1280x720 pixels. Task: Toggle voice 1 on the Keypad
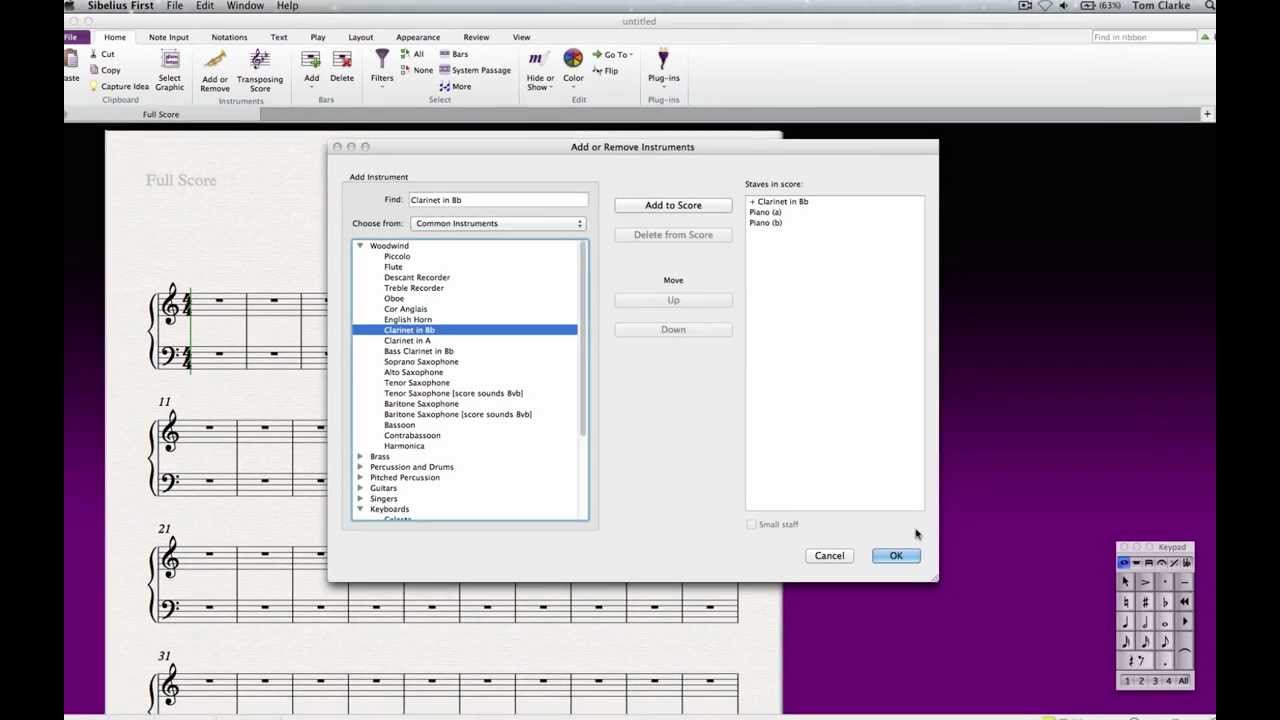(x=1127, y=681)
